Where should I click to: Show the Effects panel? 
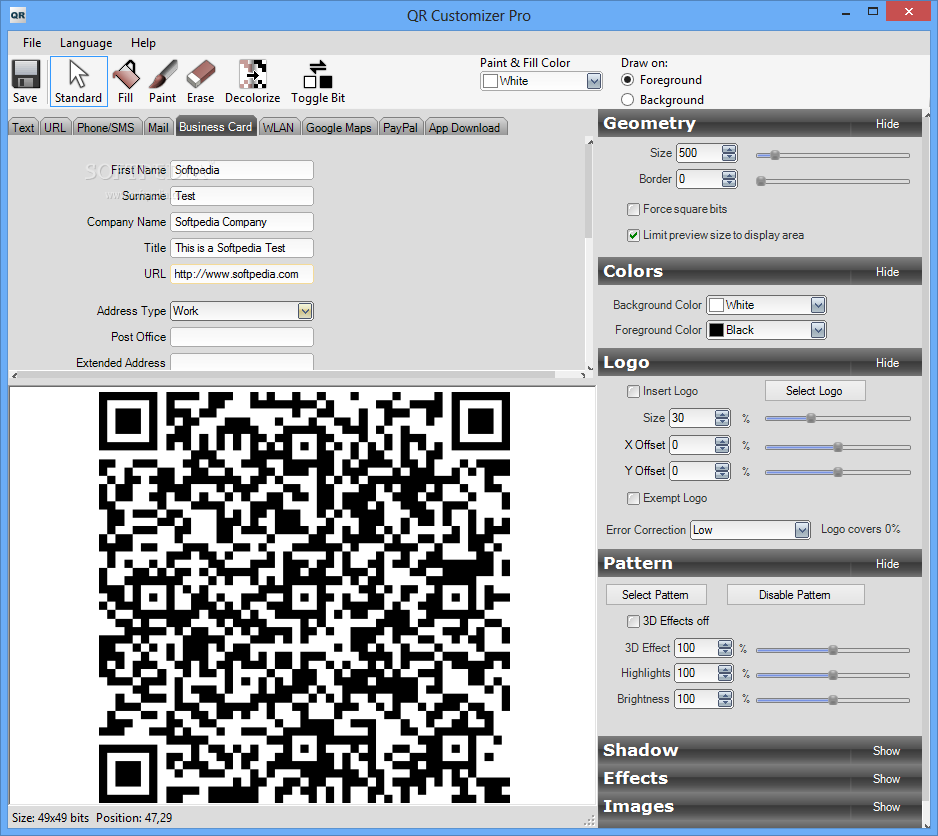[x=886, y=779]
